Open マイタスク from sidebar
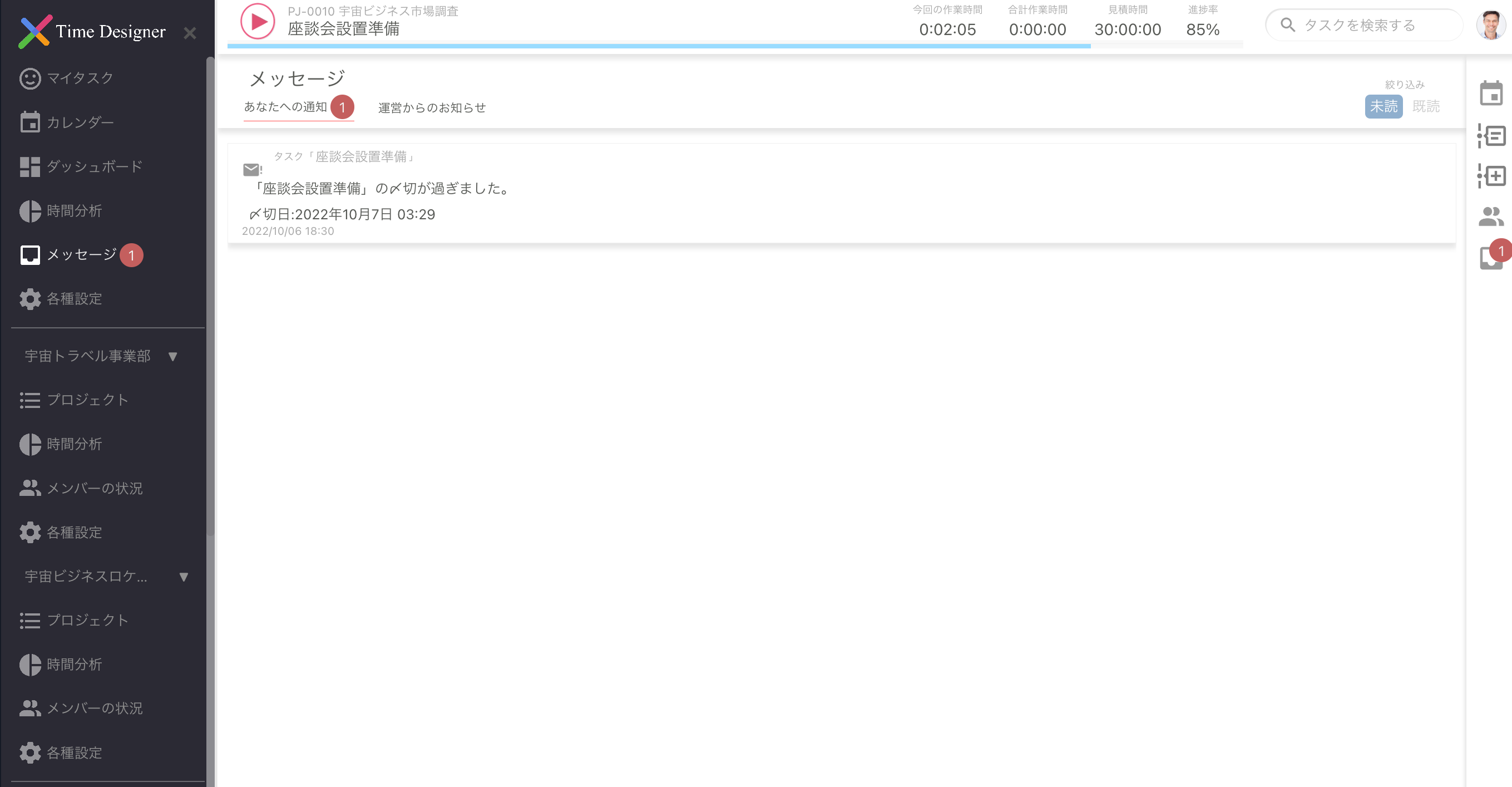 [x=79, y=78]
